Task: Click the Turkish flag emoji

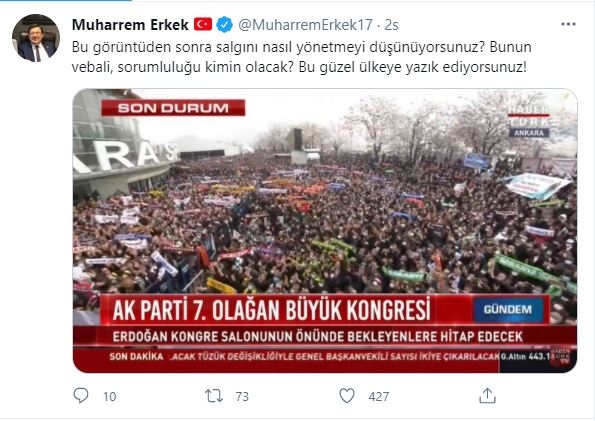Action: click(203, 24)
